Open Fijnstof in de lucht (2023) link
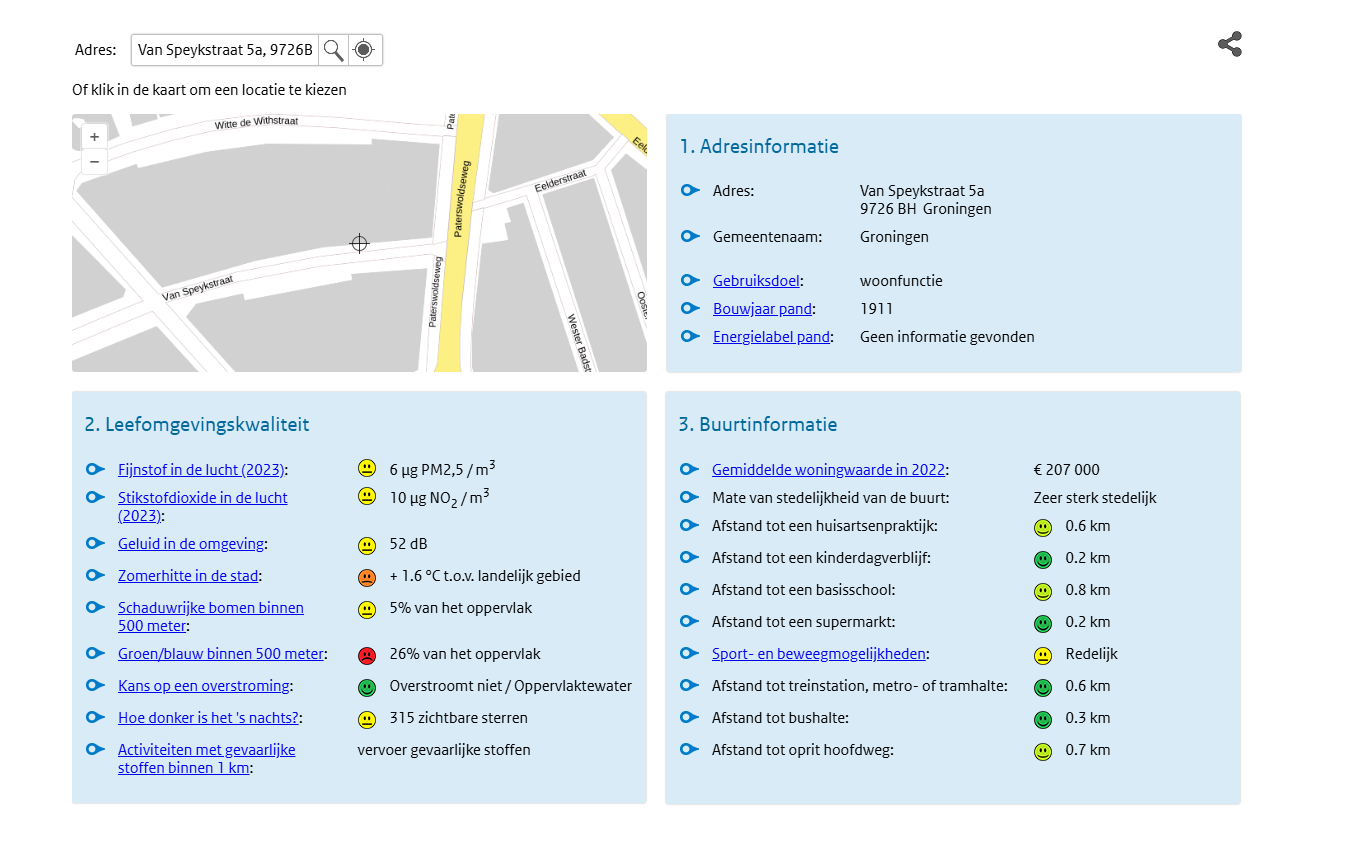This screenshot has width=1353, height=859. pos(201,470)
